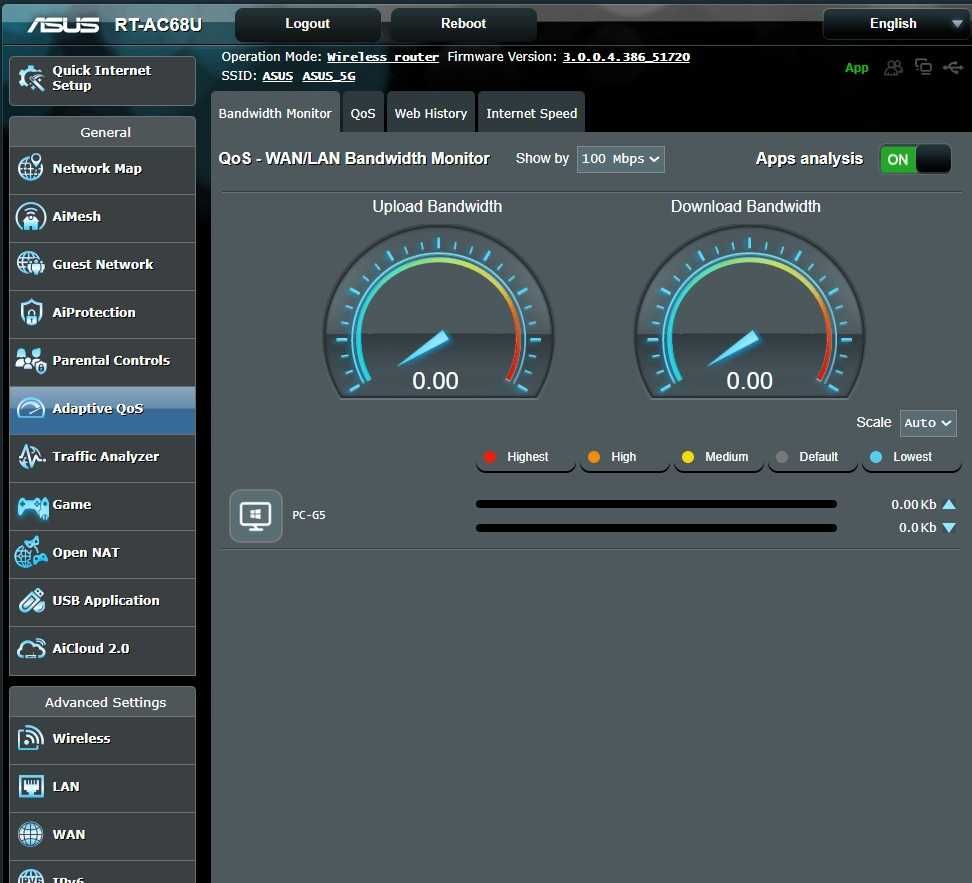Click the USB status icon
972x883 pixels.
pos(953,67)
